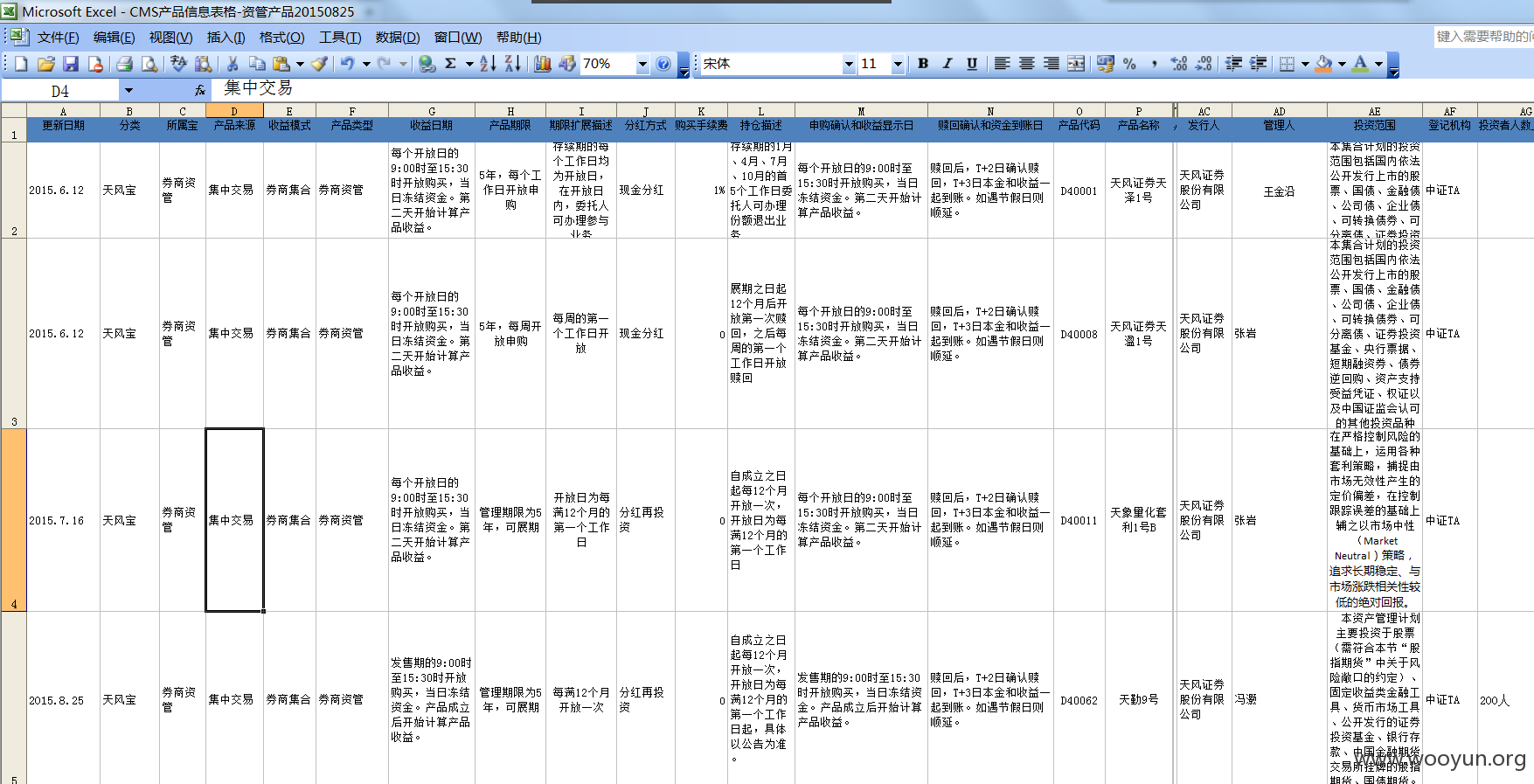1534x784 pixels.
Task: Open the font size 11 dropdown
Action: coord(897,64)
